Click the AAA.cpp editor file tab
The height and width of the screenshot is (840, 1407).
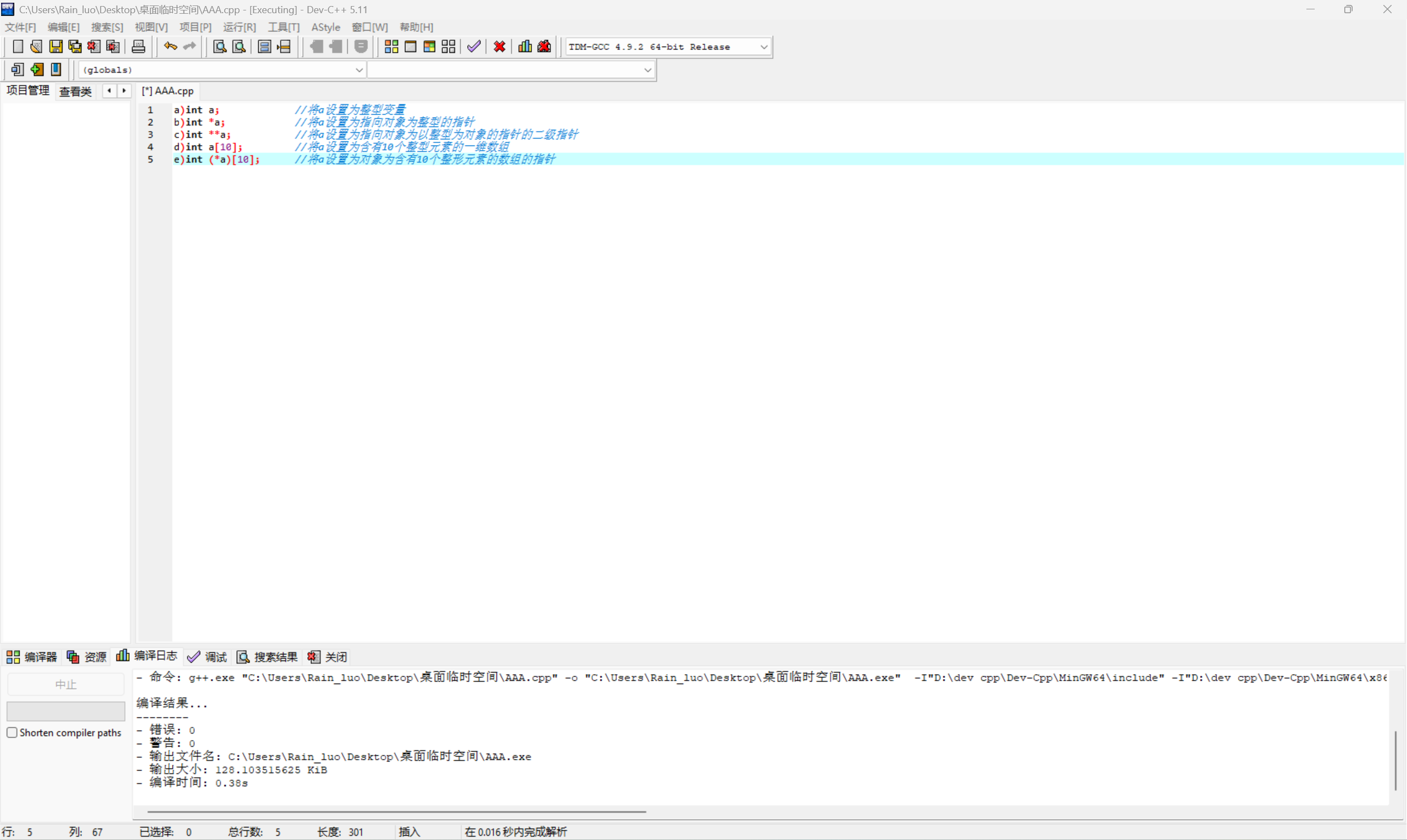pyautogui.click(x=168, y=91)
